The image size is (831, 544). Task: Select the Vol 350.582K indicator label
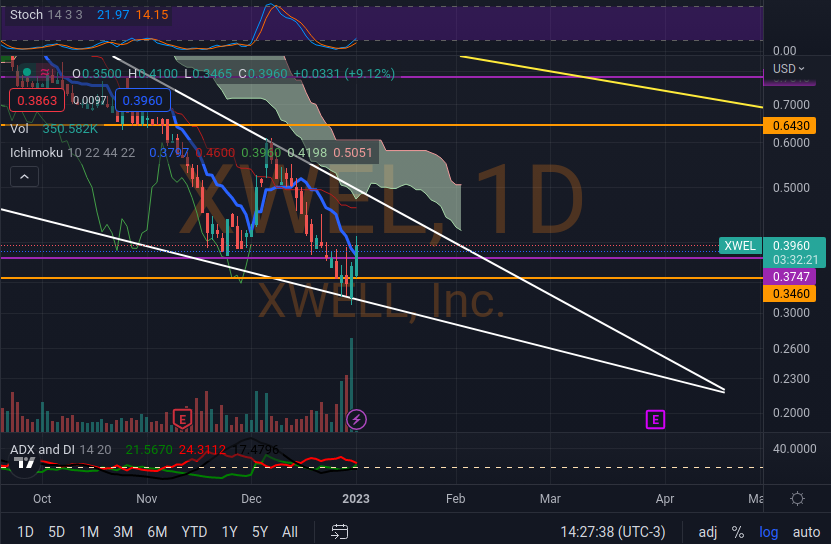pyautogui.click(x=54, y=129)
